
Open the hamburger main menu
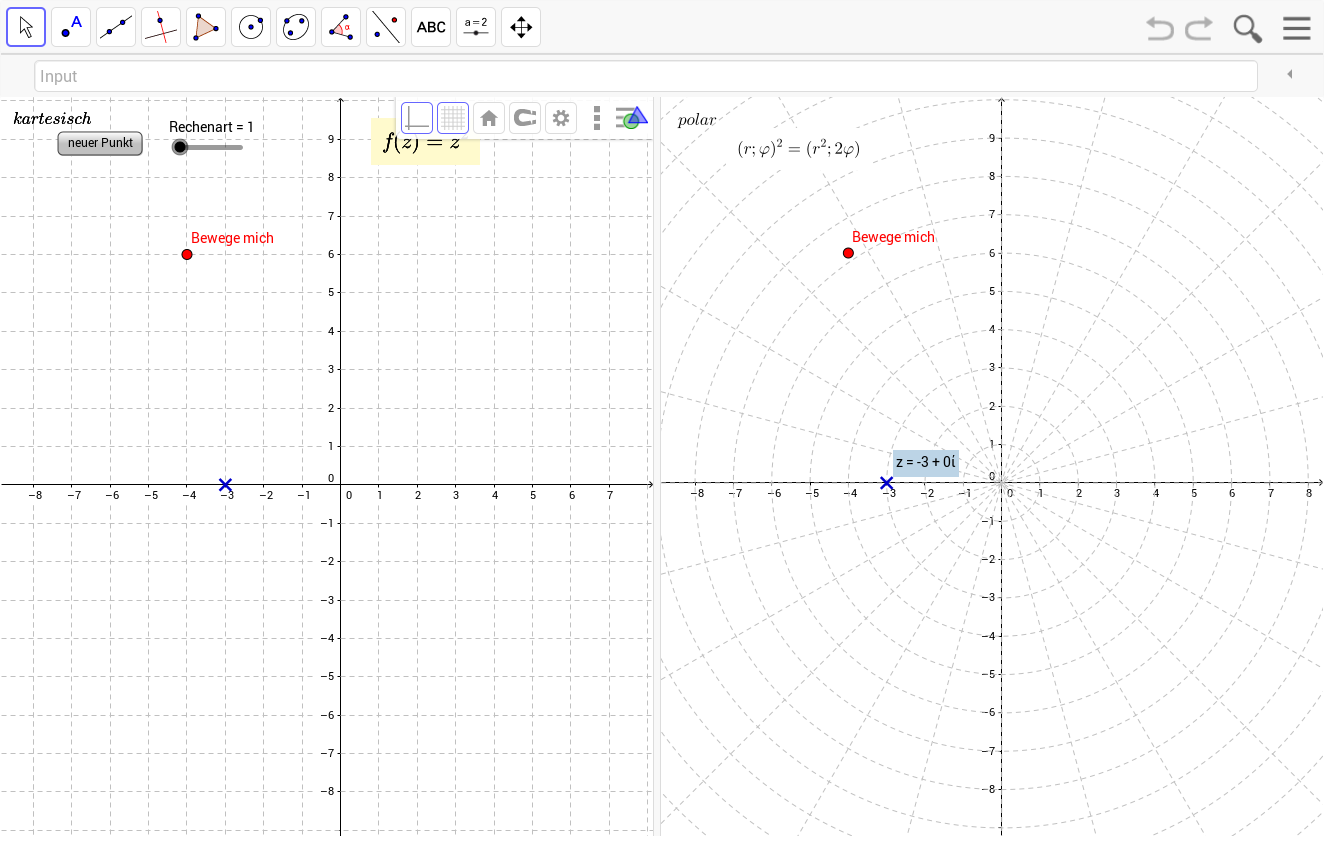click(x=1296, y=28)
